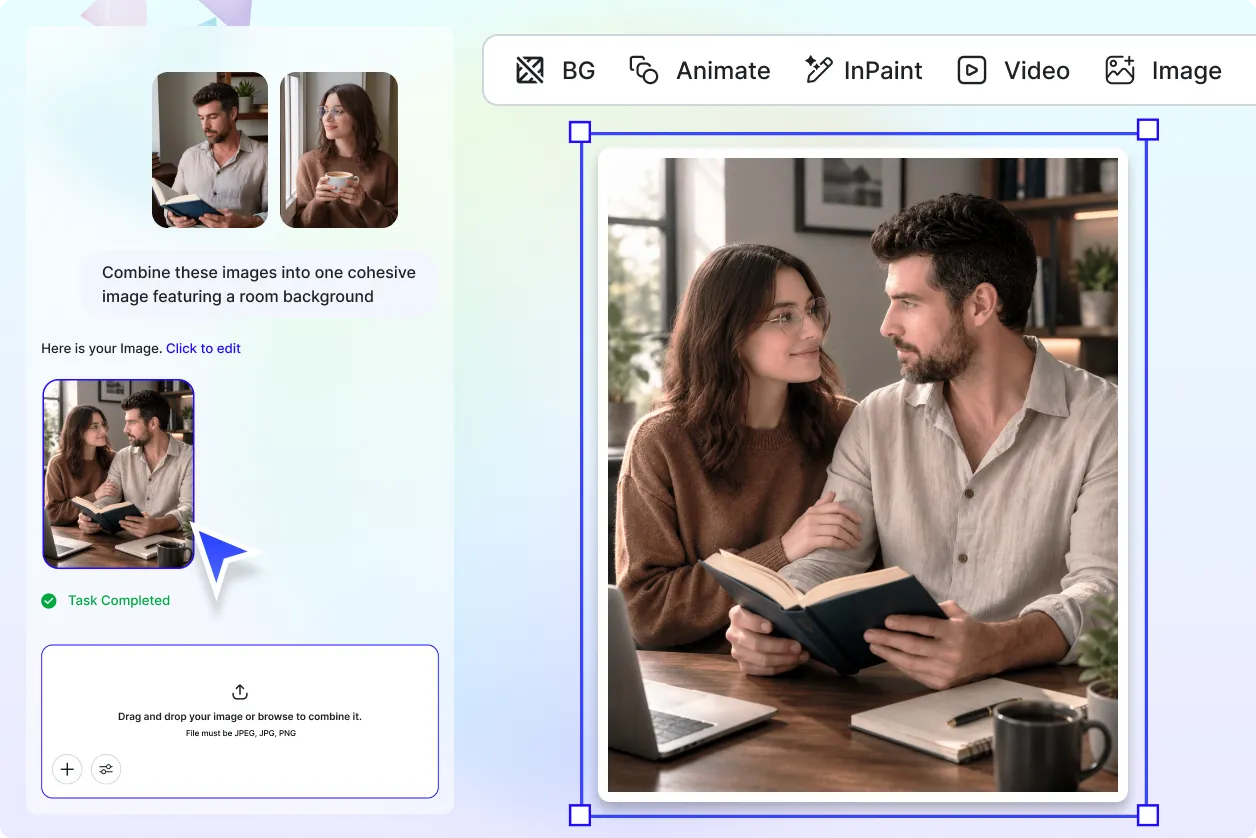Viewport: 1256px width, 838px height.
Task: Choose the InPaint magic brush icon
Action: pyautogui.click(x=818, y=70)
